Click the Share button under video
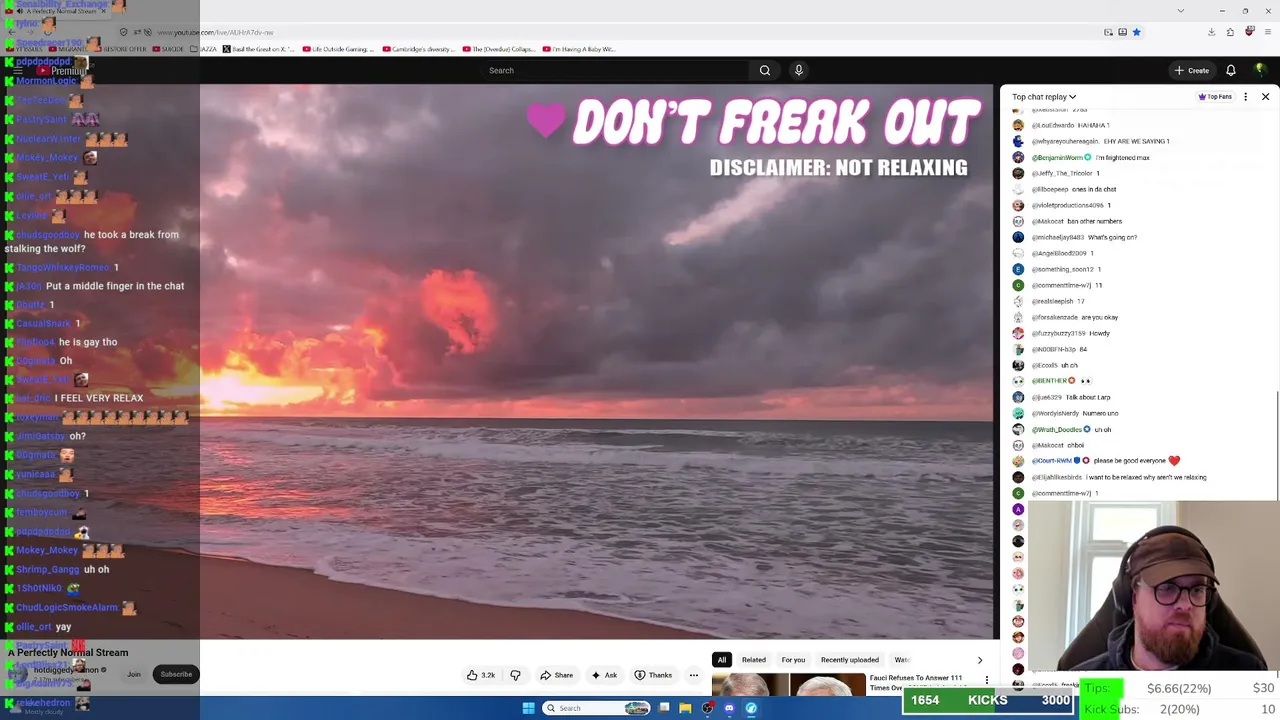 click(x=557, y=675)
